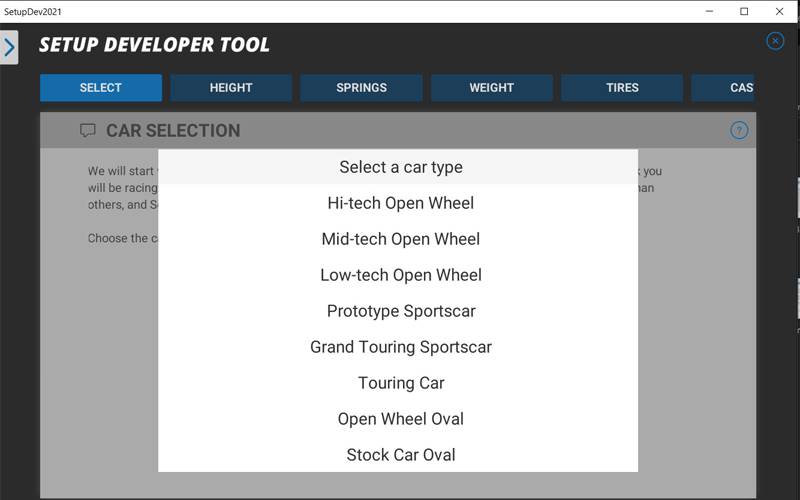This screenshot has height=500, width=800.
Task: Select Stock Car Oval option
Action: point(400,455)
